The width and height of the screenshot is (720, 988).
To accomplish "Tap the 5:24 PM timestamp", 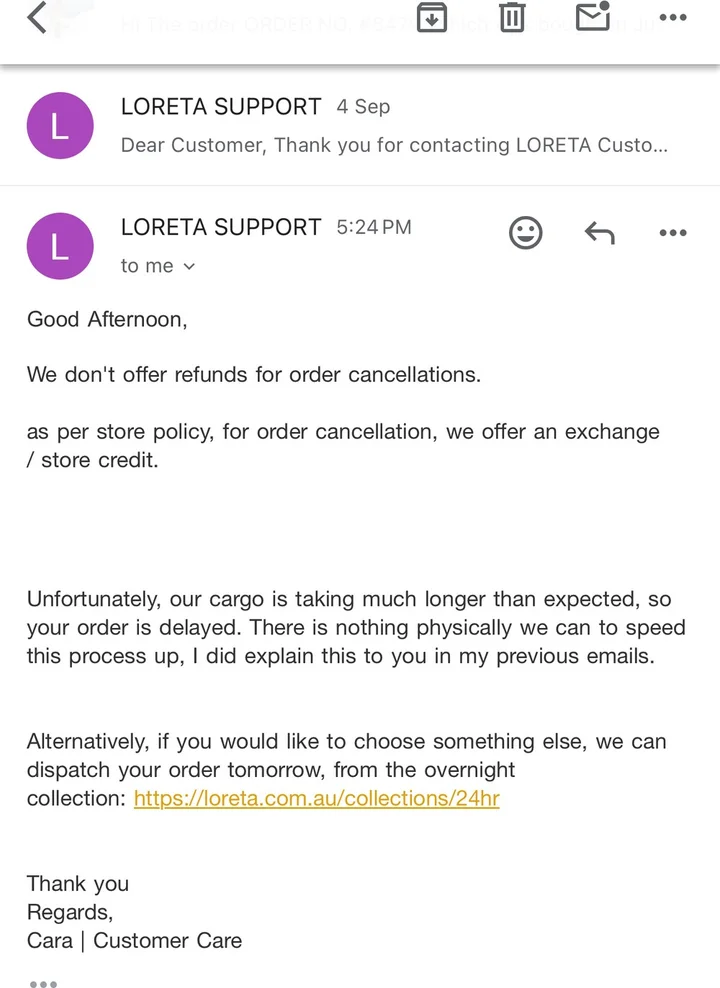I will 374,227.
